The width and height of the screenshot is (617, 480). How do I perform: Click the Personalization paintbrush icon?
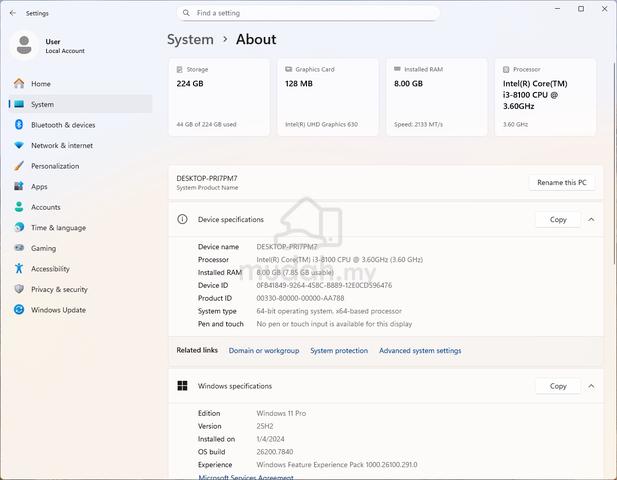tap(19, 166)
